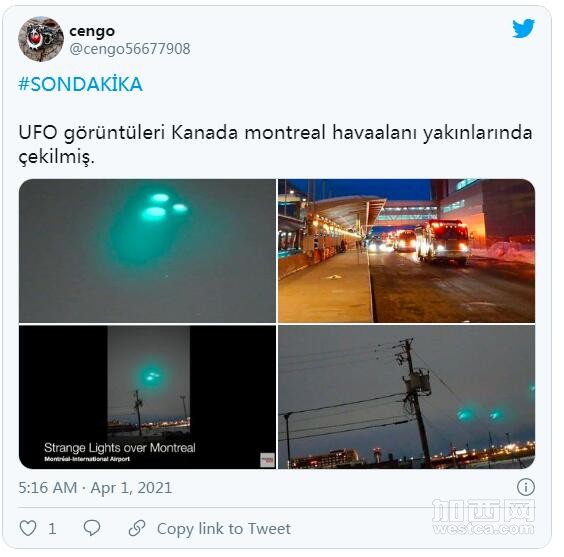Open the 5:16 AM Apr 1, 2021 timestamp
This screenshot has width=564, height=557.
[95, 488]
